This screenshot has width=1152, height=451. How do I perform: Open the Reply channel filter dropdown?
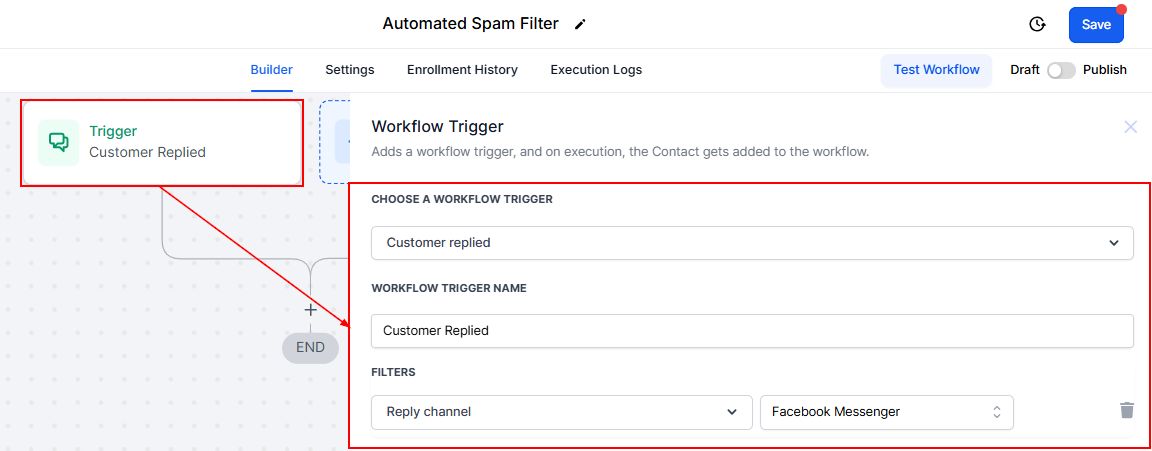[561, 412]
